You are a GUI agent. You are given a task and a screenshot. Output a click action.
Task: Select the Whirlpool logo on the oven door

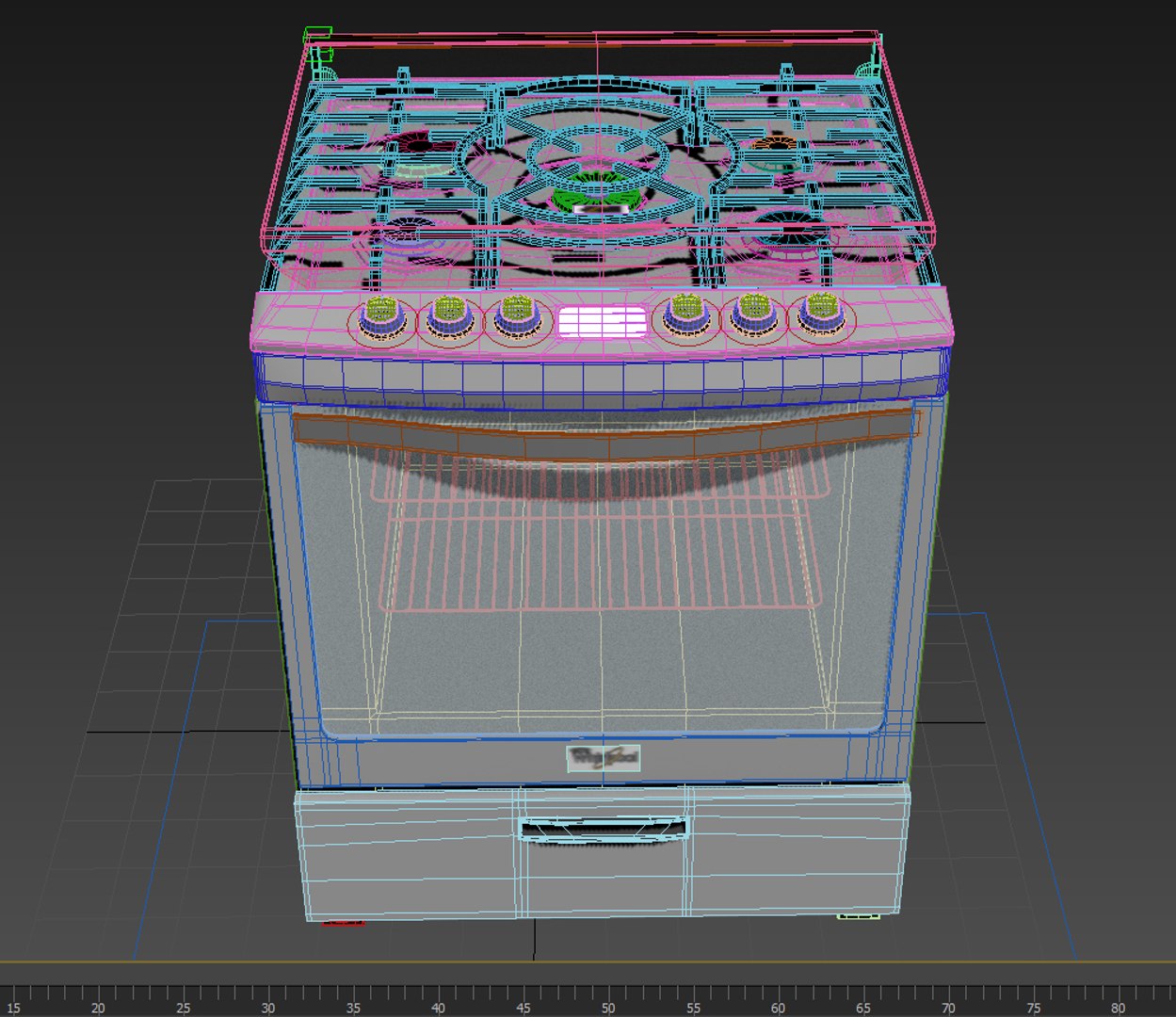pyautogui.click(x=604, y=758)
